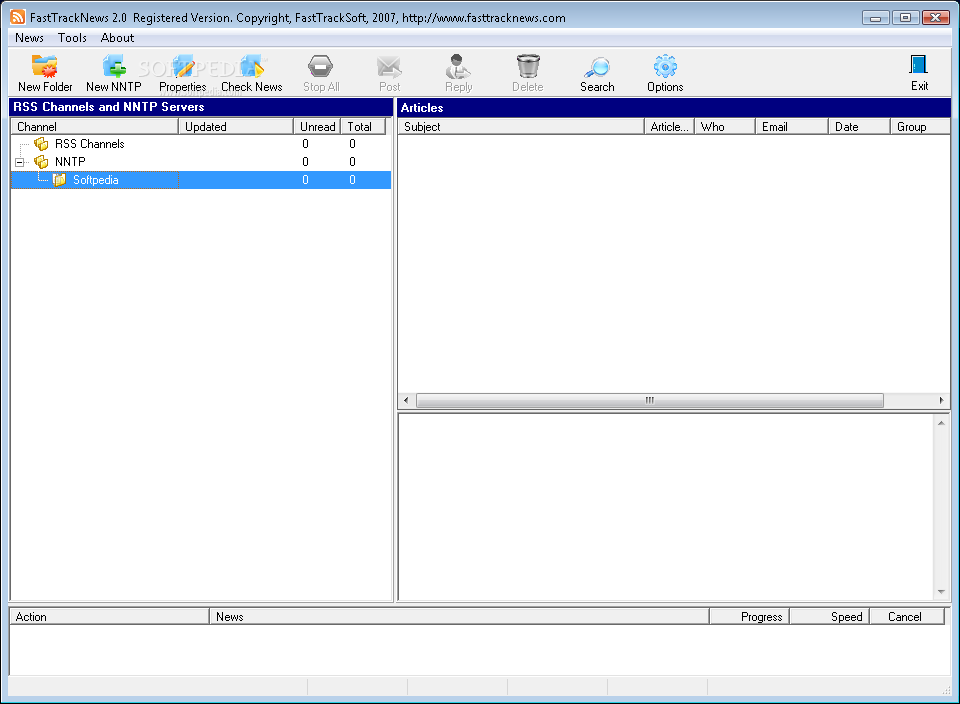
Task: Open Options via the gear icon
Action: pyautogui.click(x=665, y=67)
